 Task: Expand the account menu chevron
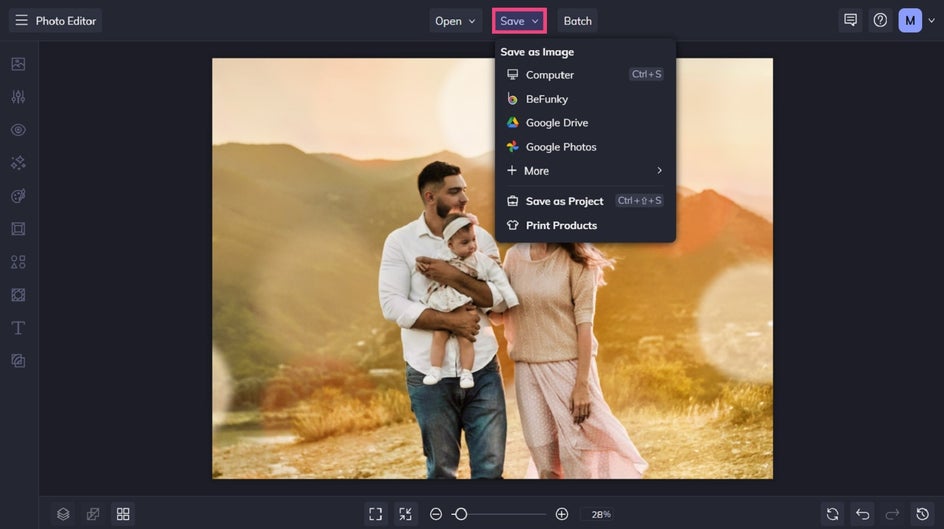point(931,20)
